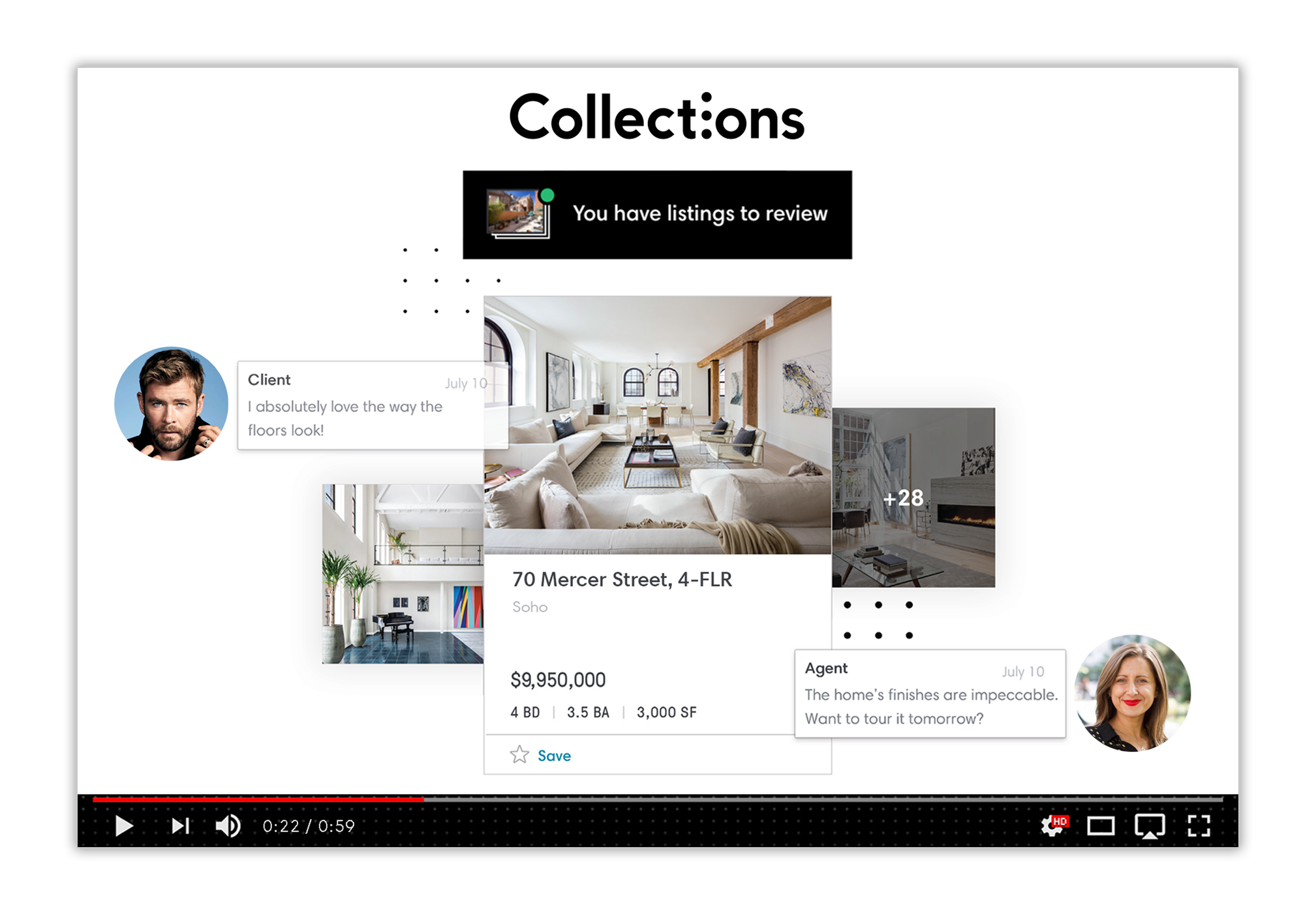The image size is (1316, 915).
Task: Click the loft with piano photo
Action: (x=403, y=573)
